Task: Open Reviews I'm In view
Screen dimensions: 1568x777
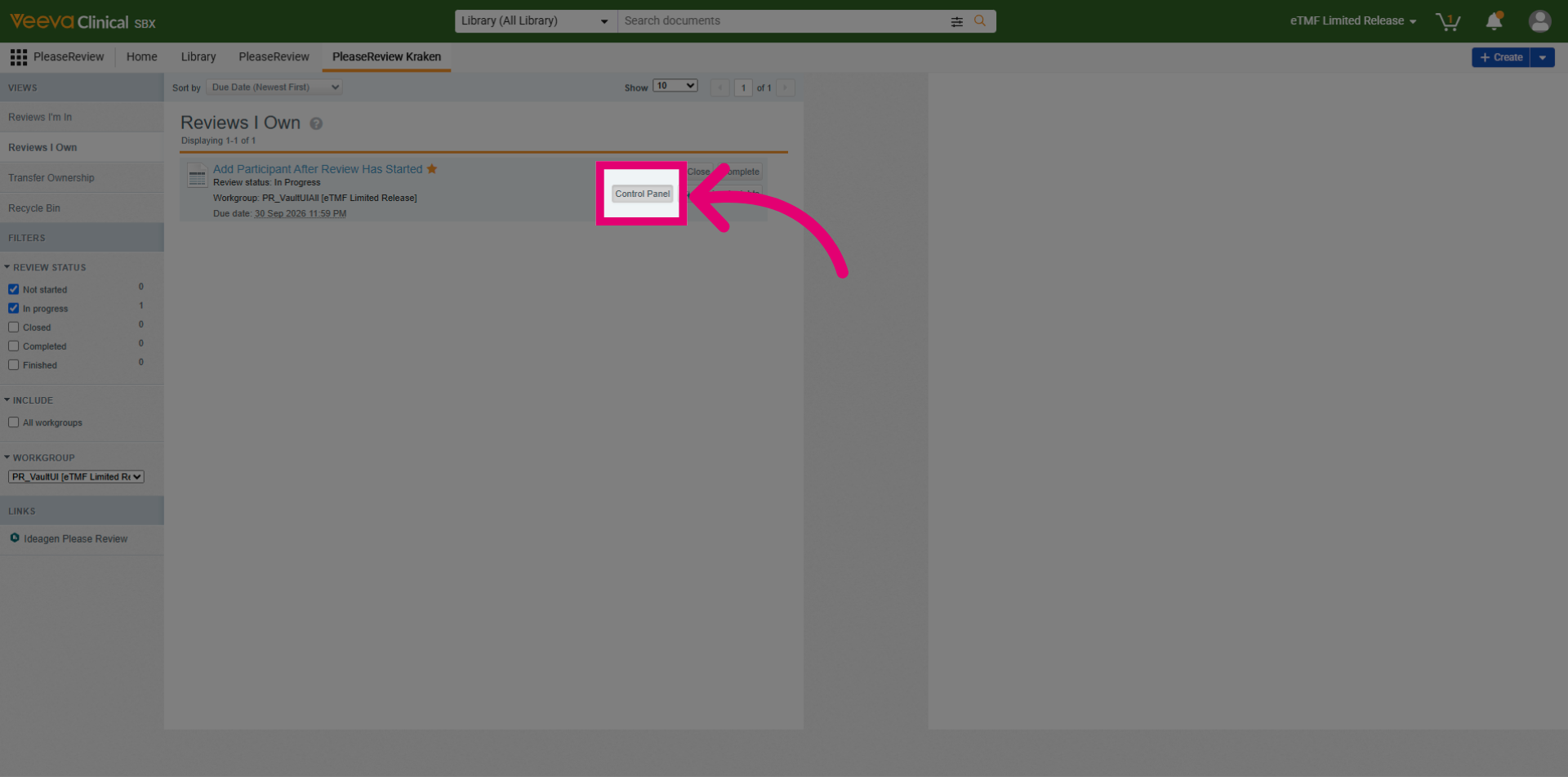Action: (82, 117)
